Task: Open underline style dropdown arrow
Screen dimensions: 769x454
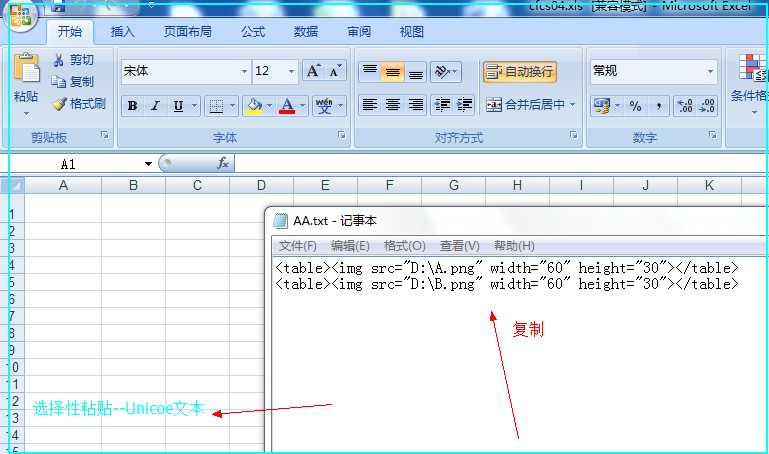Action: 194,105
